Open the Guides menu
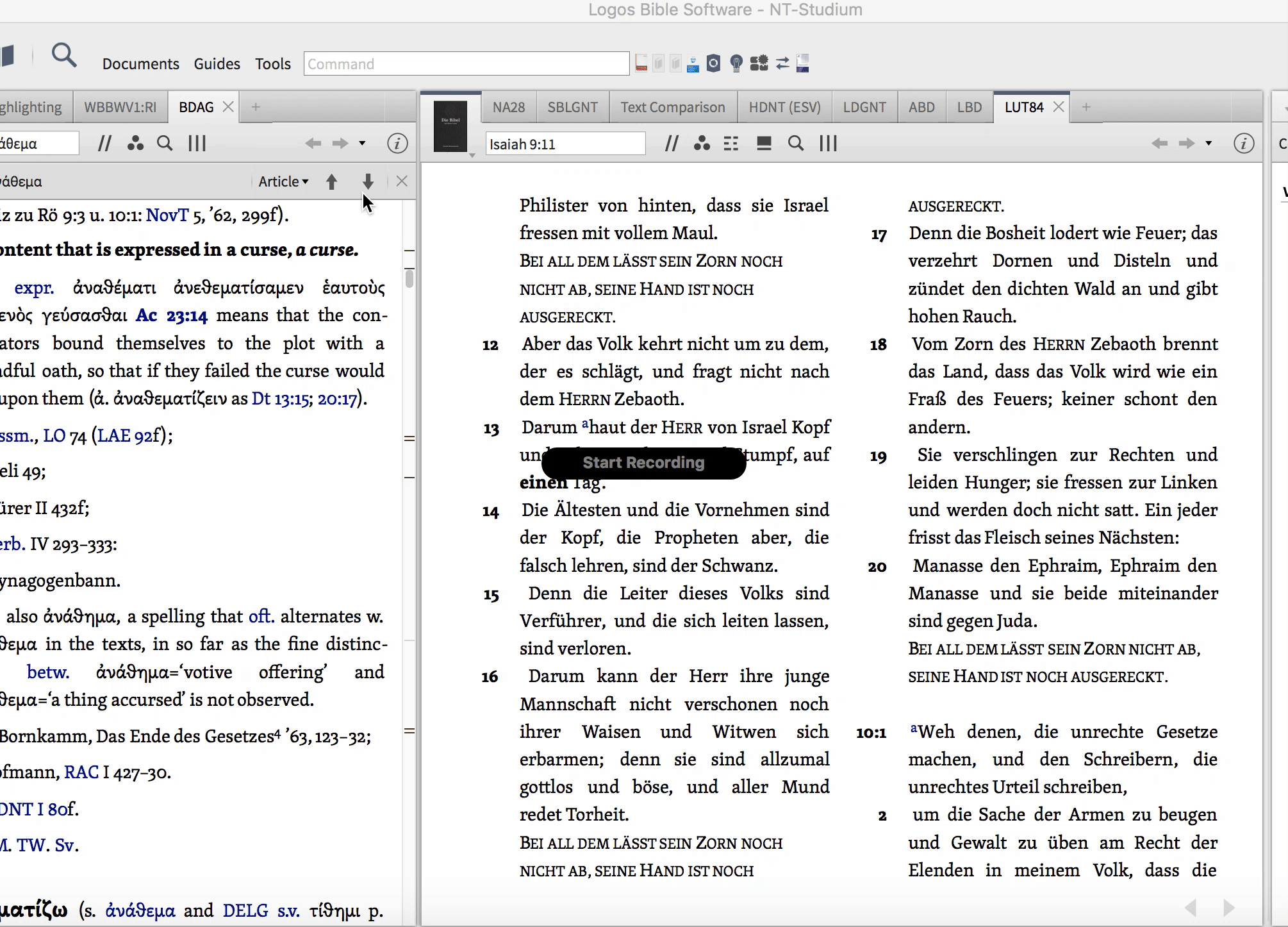 [x=217, y=64]
